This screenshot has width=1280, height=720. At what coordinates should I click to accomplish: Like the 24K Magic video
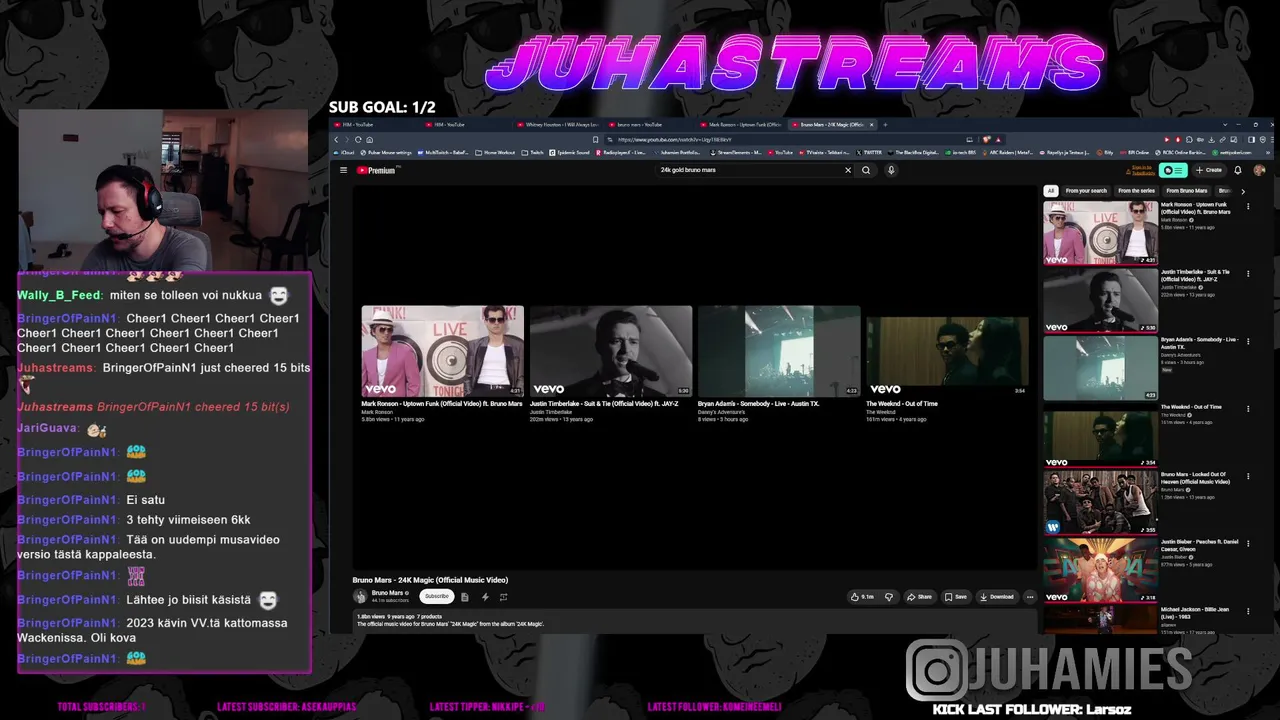[862, 597]
